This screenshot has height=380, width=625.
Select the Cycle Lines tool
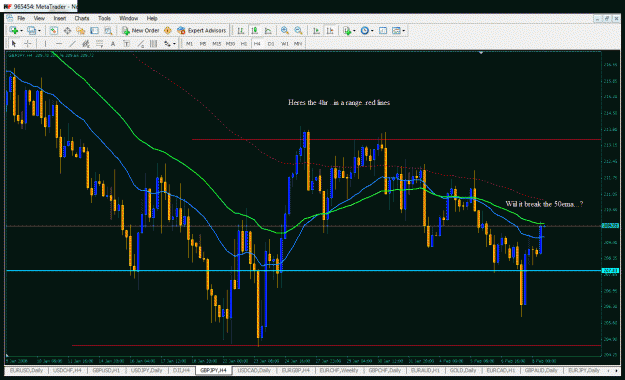[x=153, y=44]
